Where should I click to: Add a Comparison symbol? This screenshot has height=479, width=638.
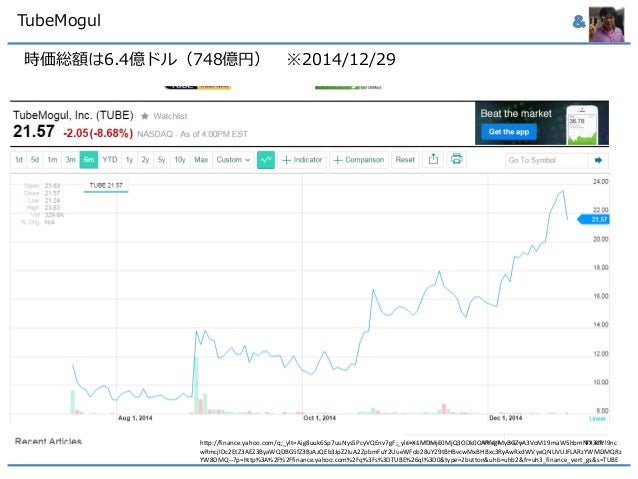click(359, 160)
